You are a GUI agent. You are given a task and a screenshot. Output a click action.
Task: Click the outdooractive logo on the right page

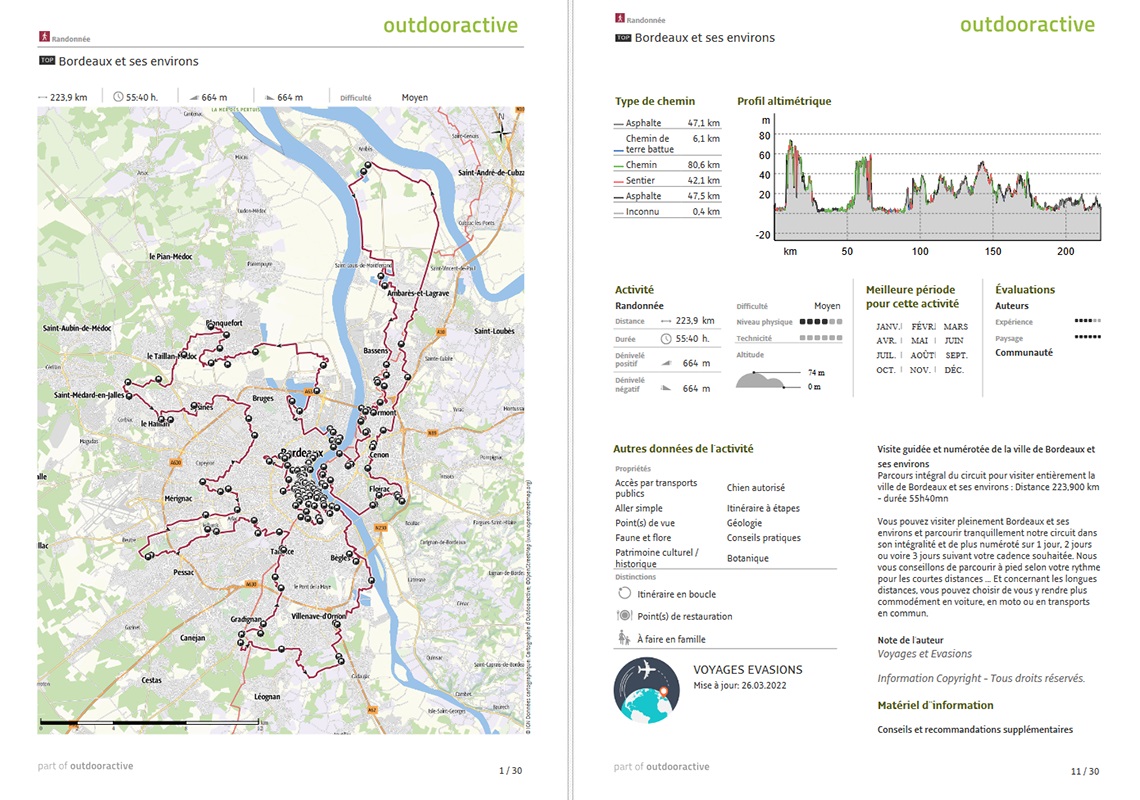(x=1027, y=25)
